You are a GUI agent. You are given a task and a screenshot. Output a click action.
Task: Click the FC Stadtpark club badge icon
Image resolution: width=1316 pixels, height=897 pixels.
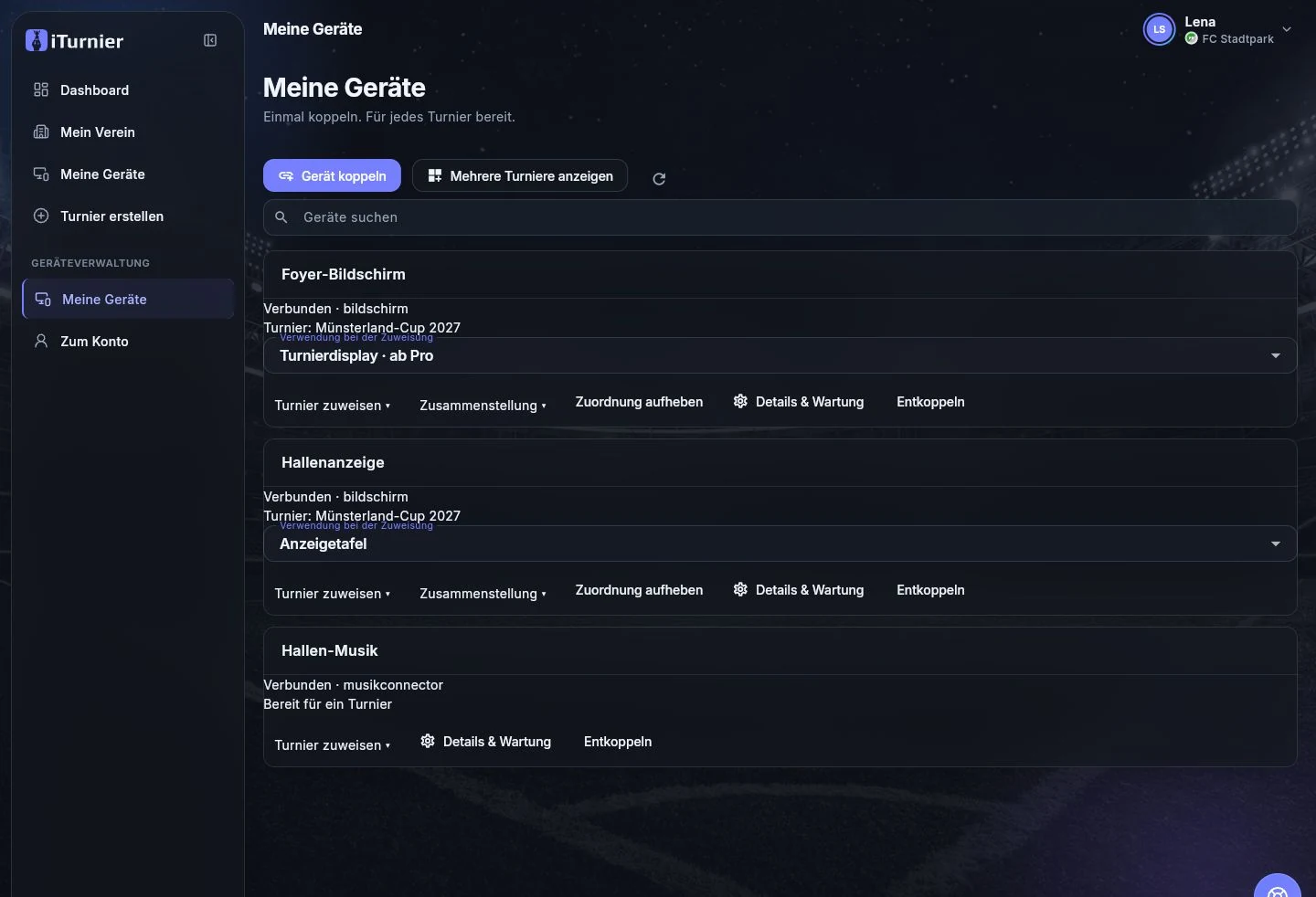coord(1192,38)
